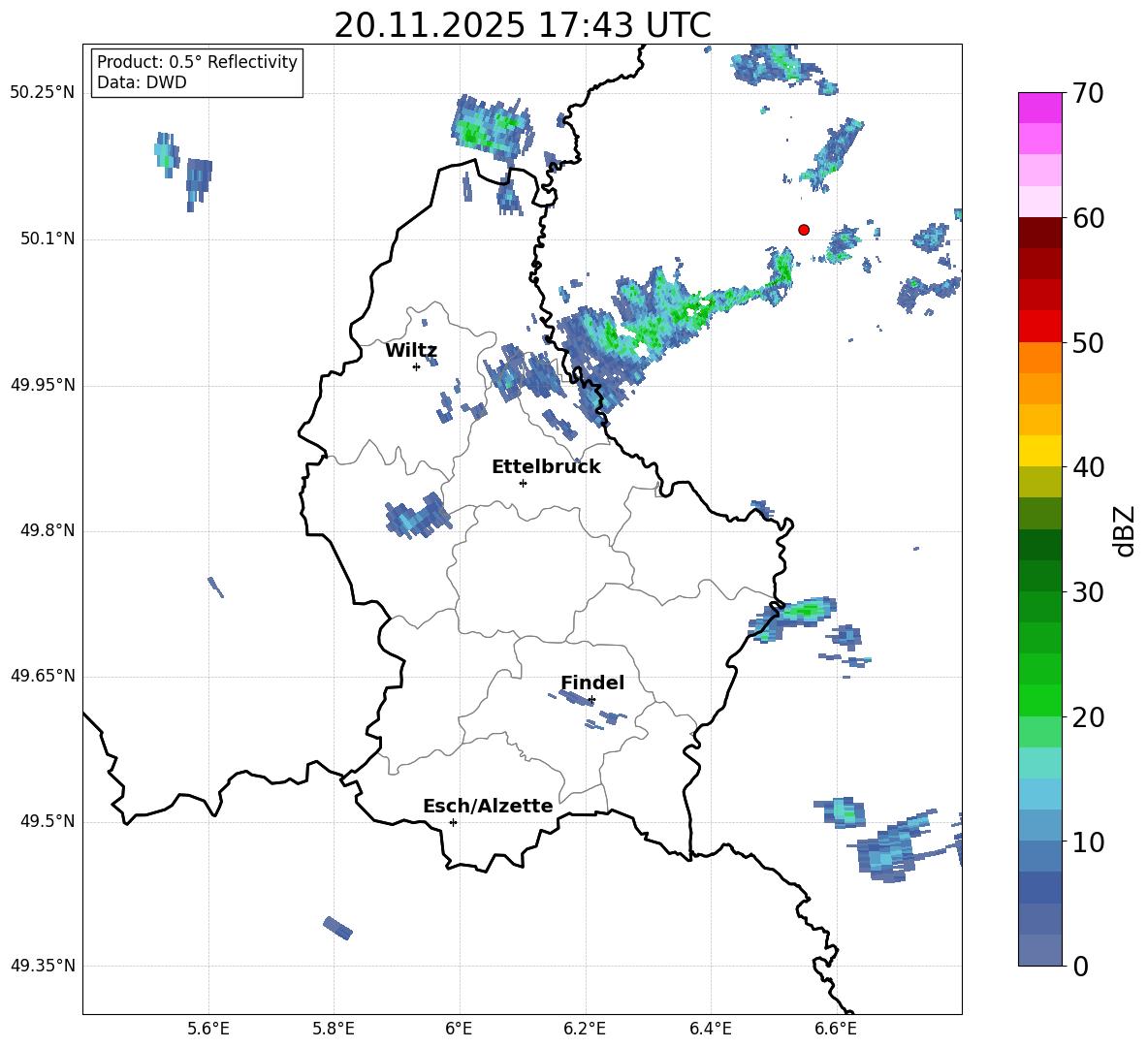Click the 40 tick on colorbar
1148x1048 pixels.
tap(1088, 467)
